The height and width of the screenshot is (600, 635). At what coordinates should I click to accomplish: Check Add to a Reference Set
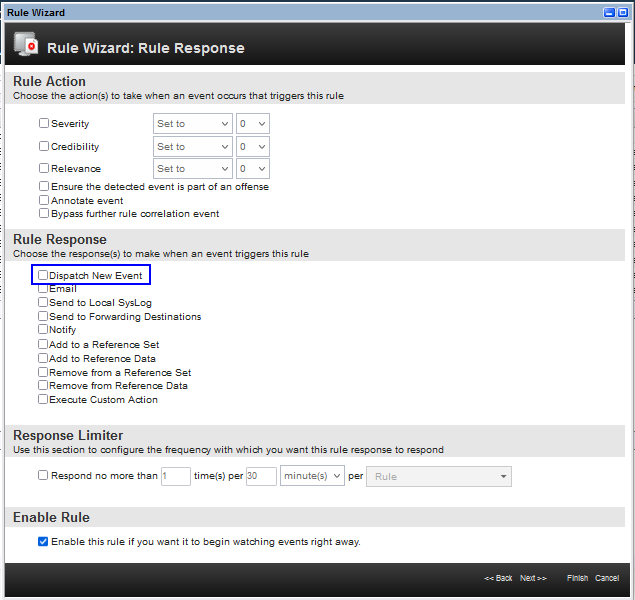43,344
